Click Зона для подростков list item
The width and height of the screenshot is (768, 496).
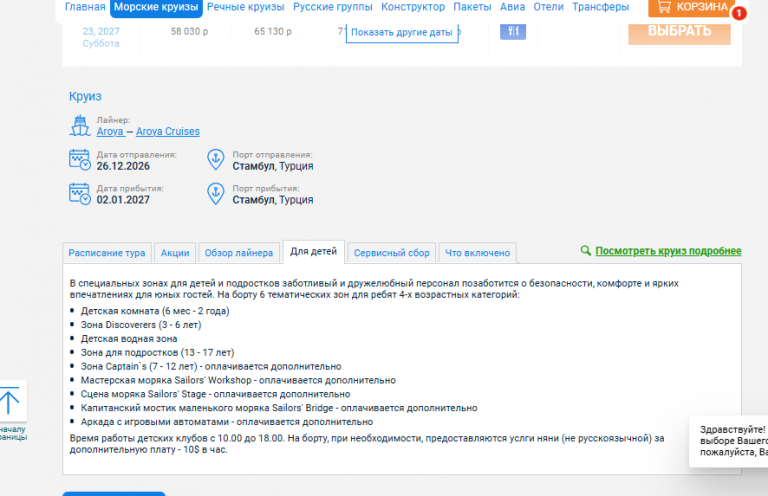[157, 353]
